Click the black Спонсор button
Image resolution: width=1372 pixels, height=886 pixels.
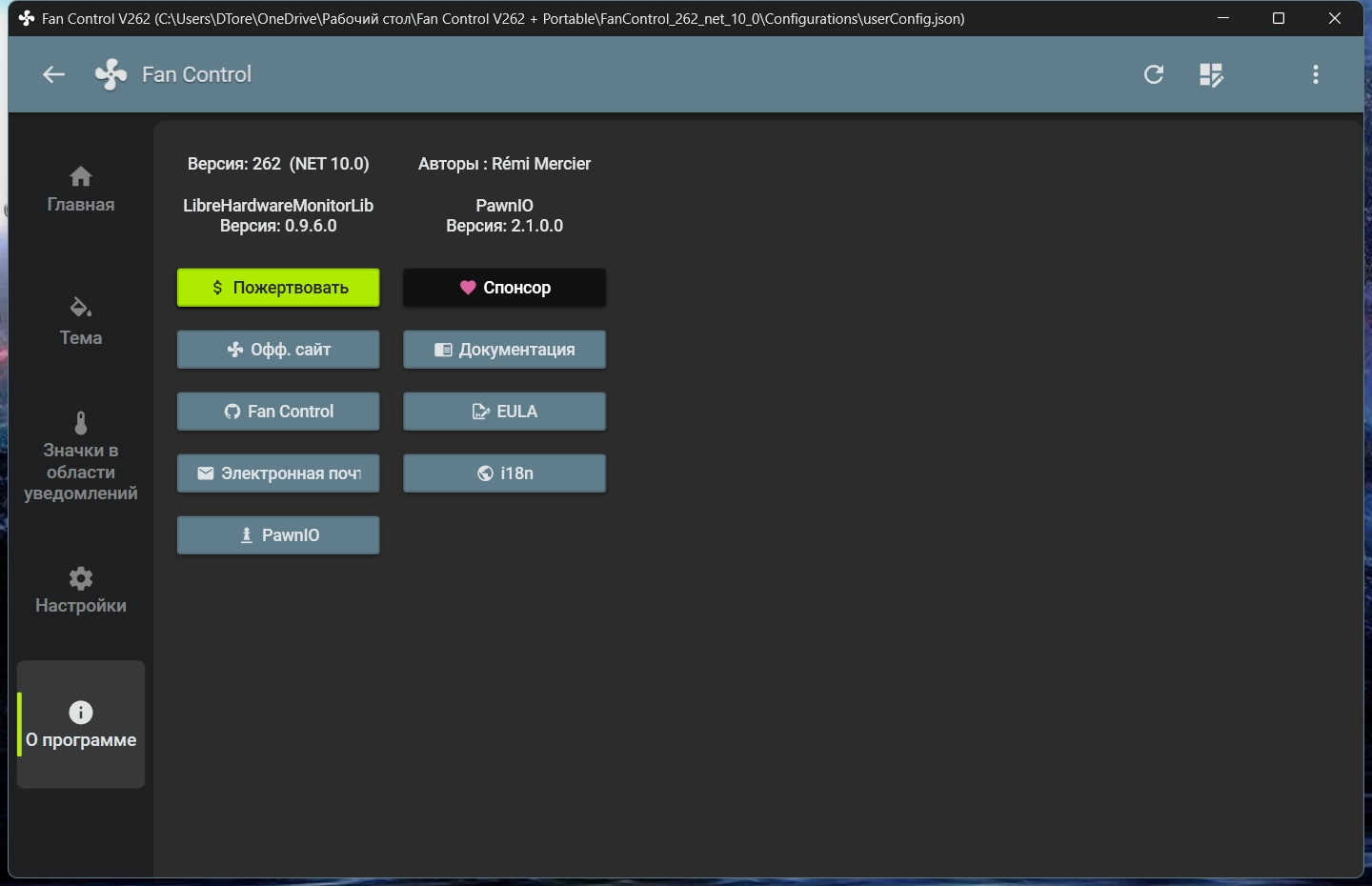[x=504, y=288]
